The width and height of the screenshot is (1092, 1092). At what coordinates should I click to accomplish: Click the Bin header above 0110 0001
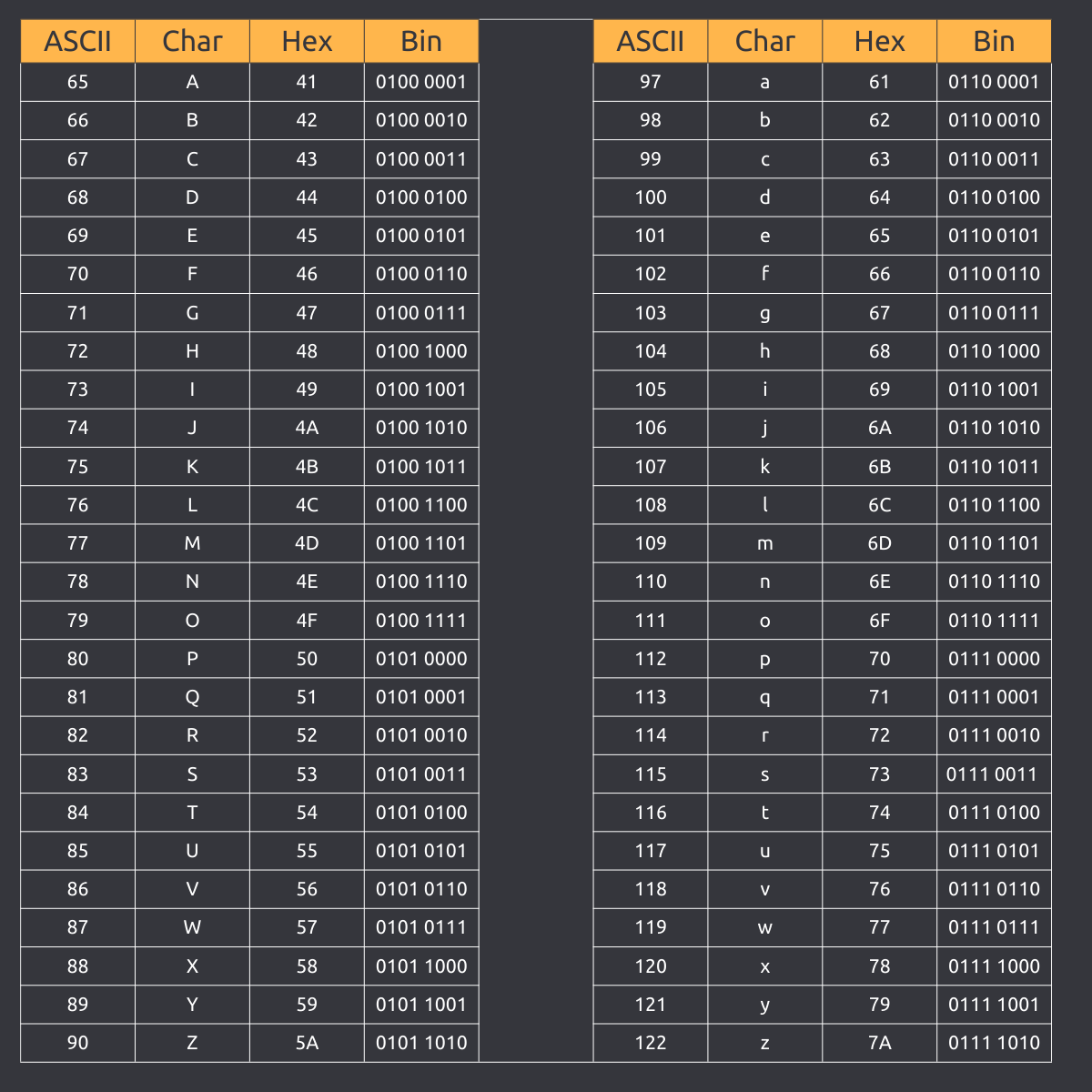pyautogui.click(x=994, y=41)
